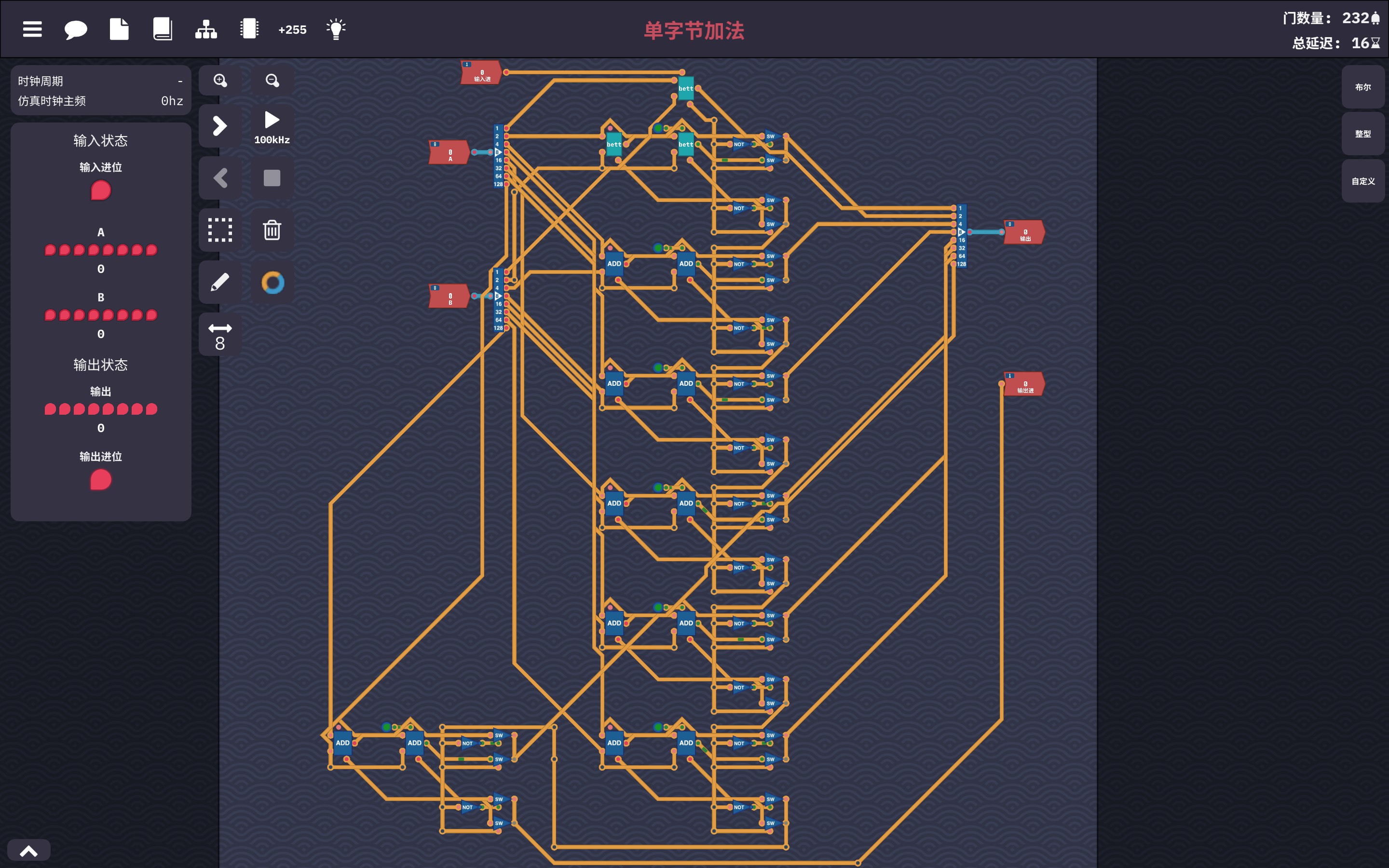The image size is (1389, 868).
Task: Open the 布尔 component category
Action: click(1363, 87)
